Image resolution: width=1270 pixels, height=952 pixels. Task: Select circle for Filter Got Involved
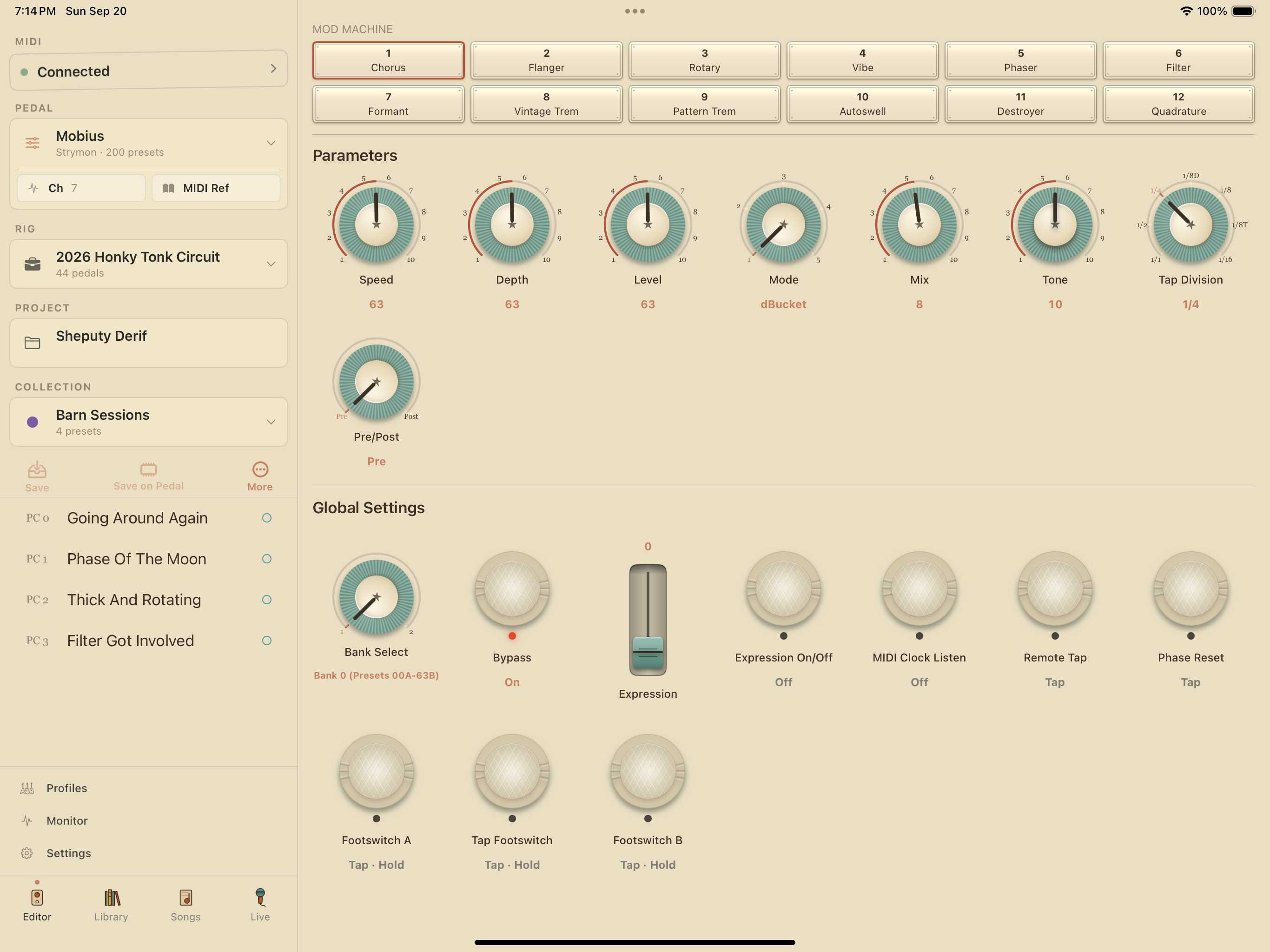(266, 641)
